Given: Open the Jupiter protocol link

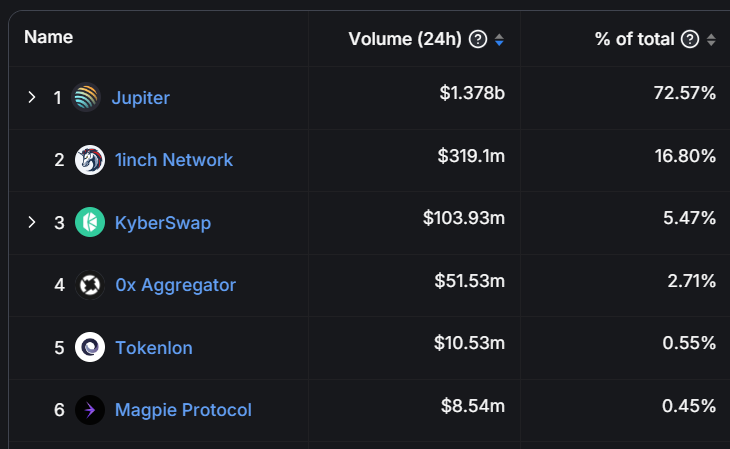Looking at the screenshot, I should pos(141,98).
